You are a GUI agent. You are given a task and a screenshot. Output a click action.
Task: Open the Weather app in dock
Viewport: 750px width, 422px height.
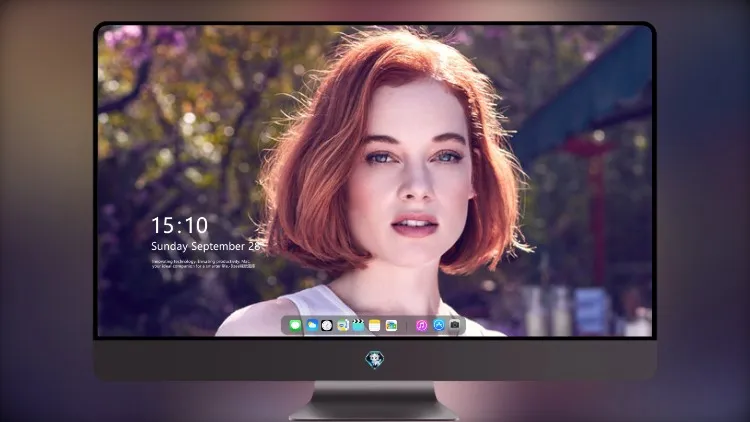pyautogui.click(x=312, y=326)
